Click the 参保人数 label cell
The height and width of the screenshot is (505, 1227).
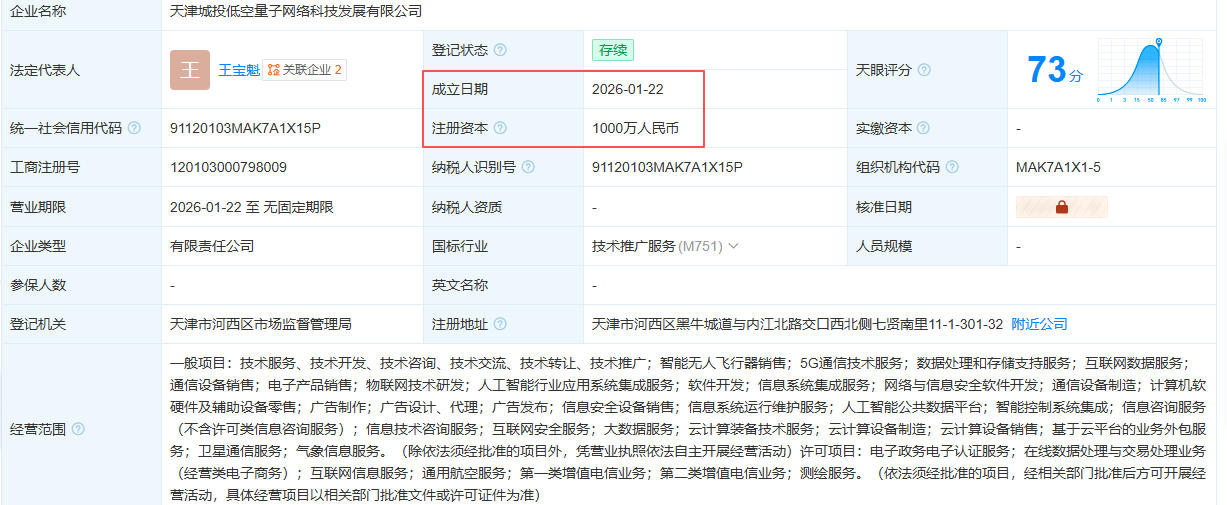point(81,285)
